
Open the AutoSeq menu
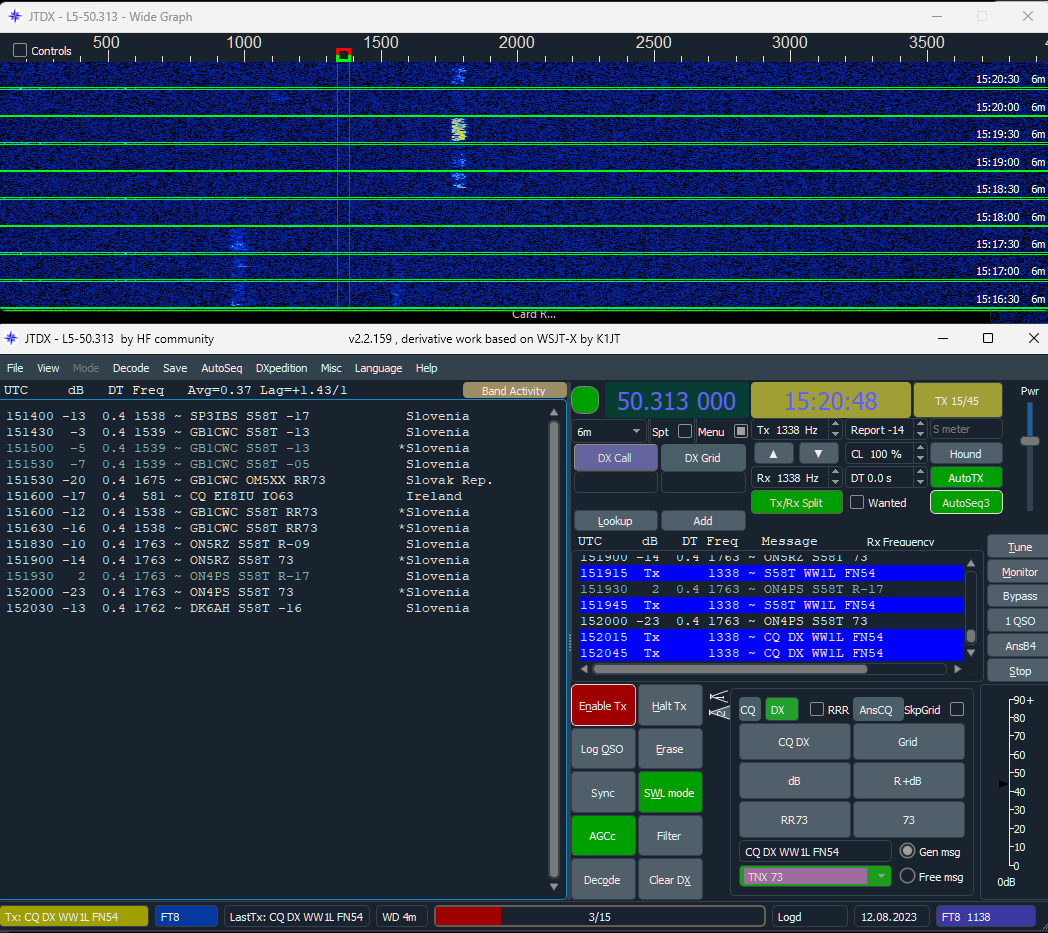[222, 368]
